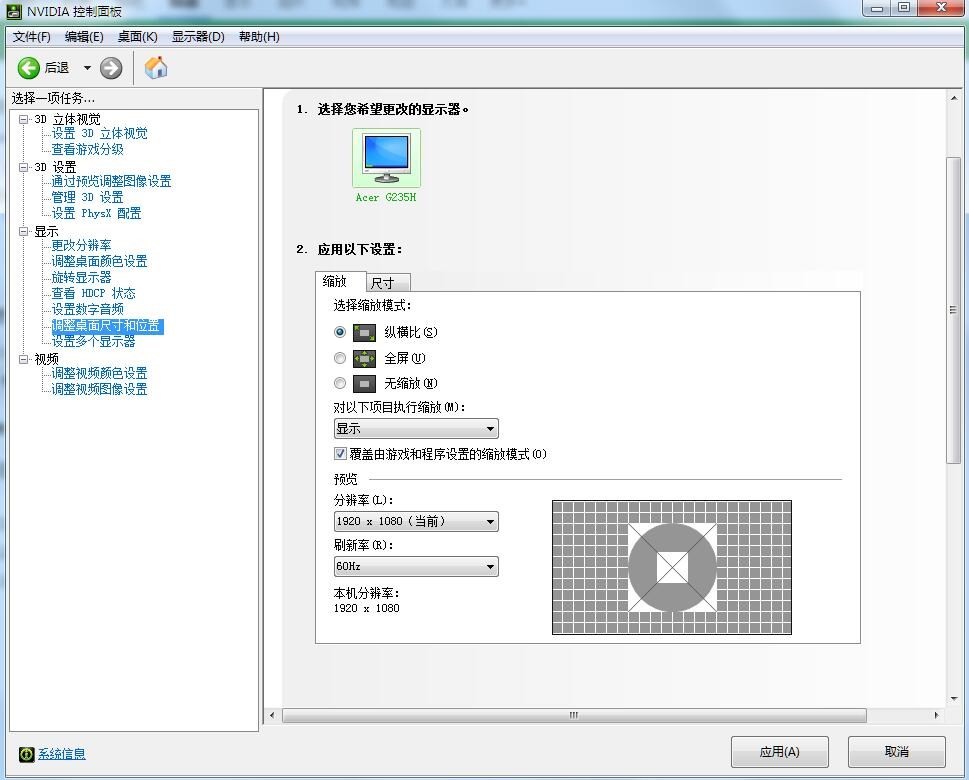Open the 系统信息 link
This screenshot has width=969, height=780.
(x=62, y=754)
